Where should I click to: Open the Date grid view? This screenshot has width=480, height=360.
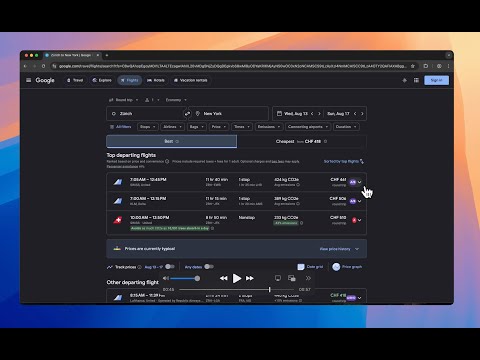310,267
